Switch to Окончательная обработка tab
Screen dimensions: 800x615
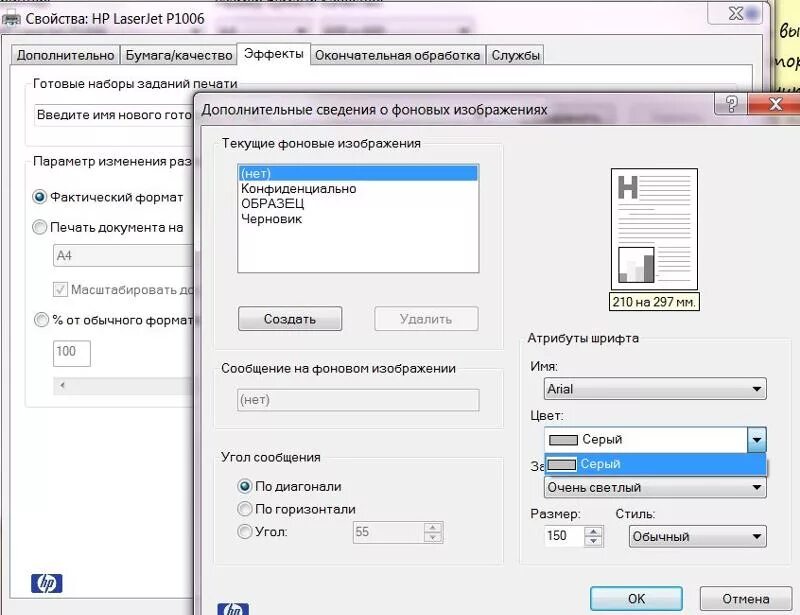pos(397,55)
